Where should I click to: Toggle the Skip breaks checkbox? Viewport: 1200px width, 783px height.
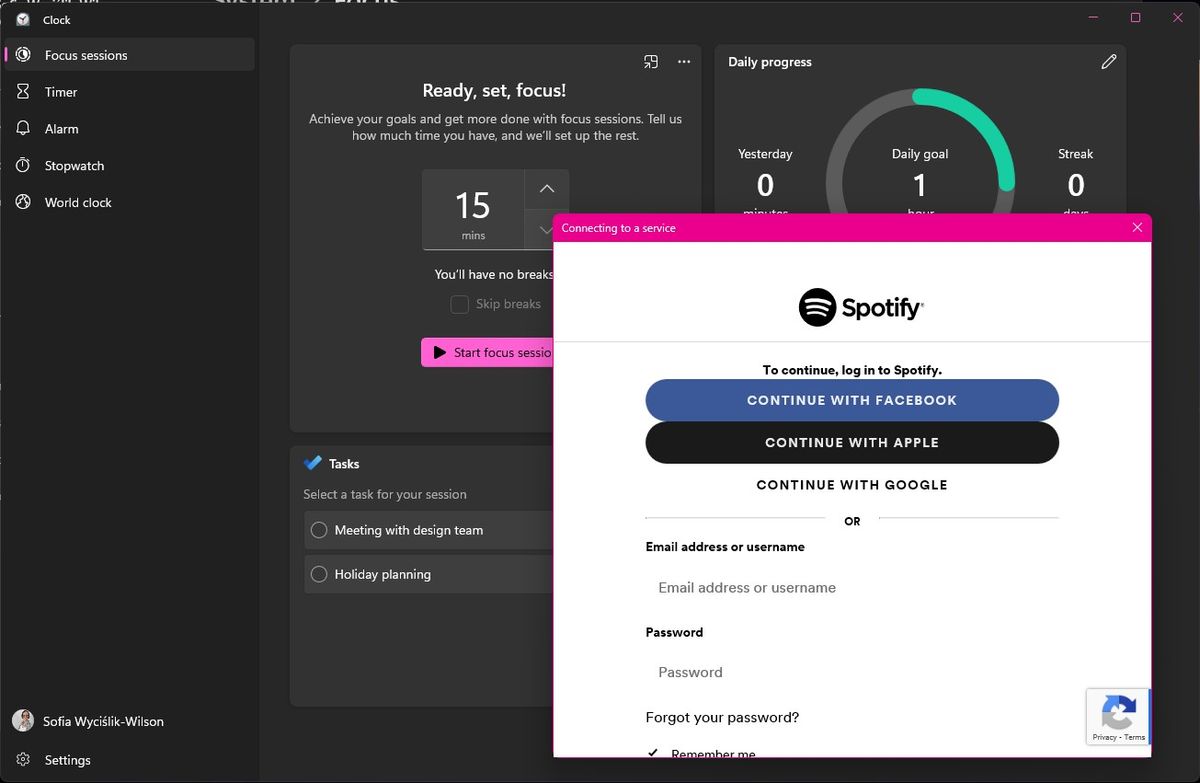point(460,305)
